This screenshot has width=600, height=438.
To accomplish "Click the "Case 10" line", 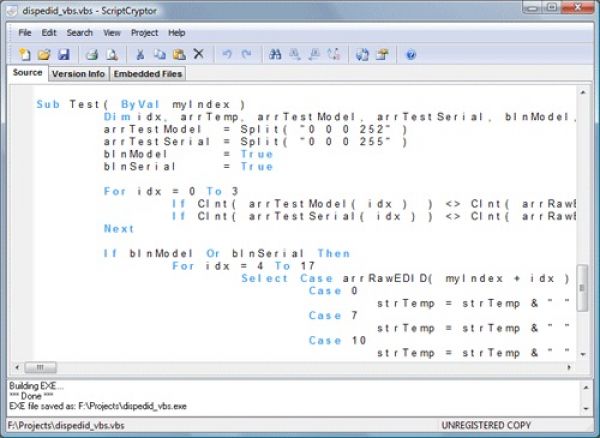I will [x=338, y=340].
